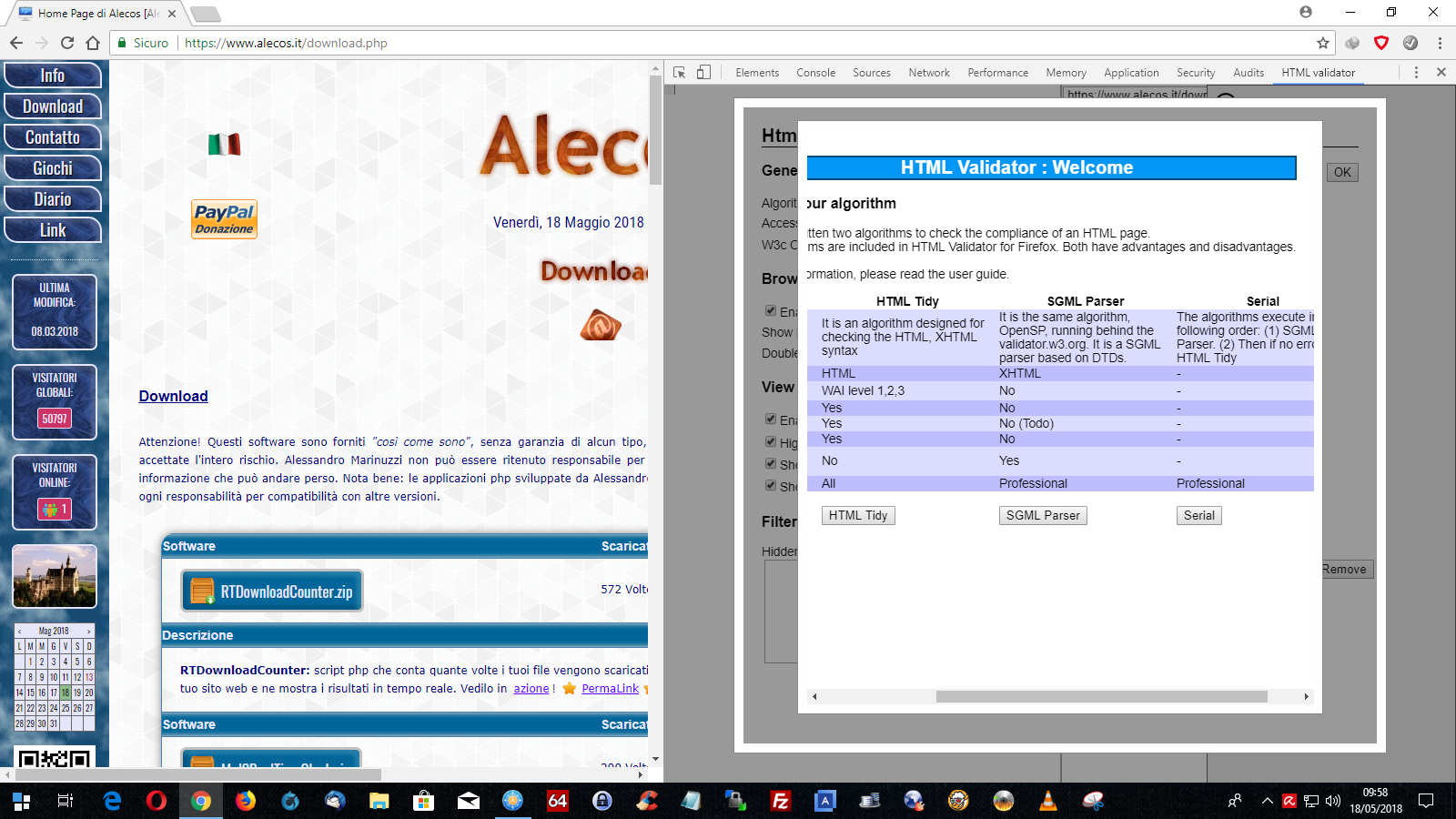Click the webpage vertical scrollbar down arrow
Screen dimensions: 1456x819
[655, 759]
